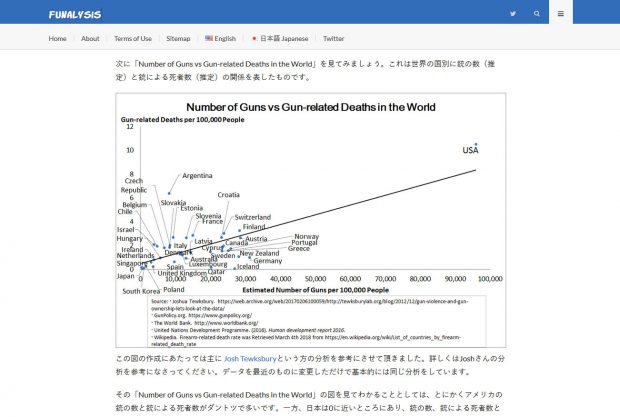This screenshot has width=620, height=417.
Task: Click the 100,000 x-axis tick label
Action: (490, 279)
